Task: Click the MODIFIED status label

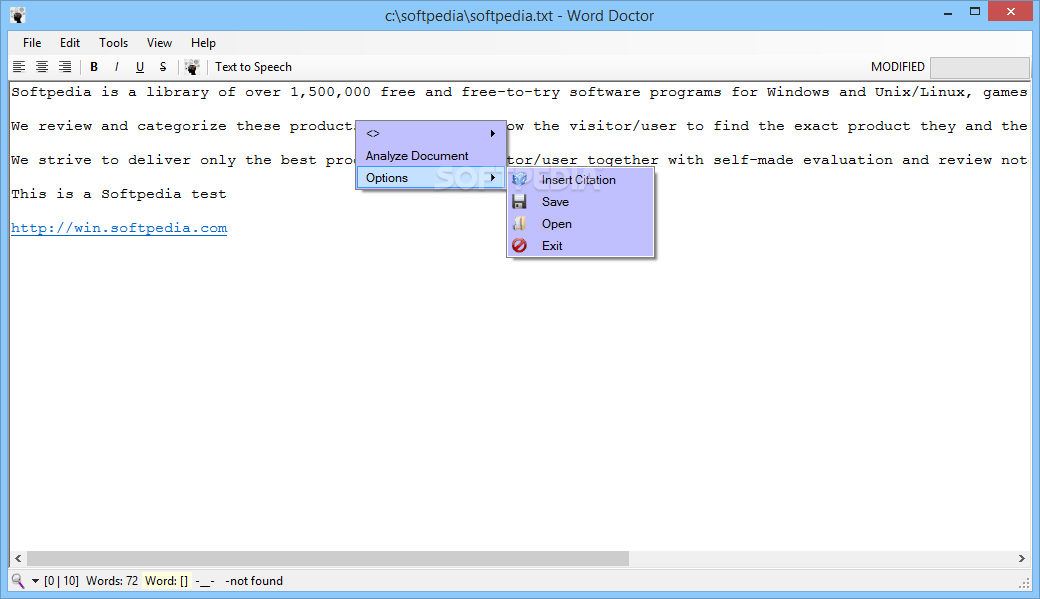Action: pyautogui.click(x=897, y=67)
